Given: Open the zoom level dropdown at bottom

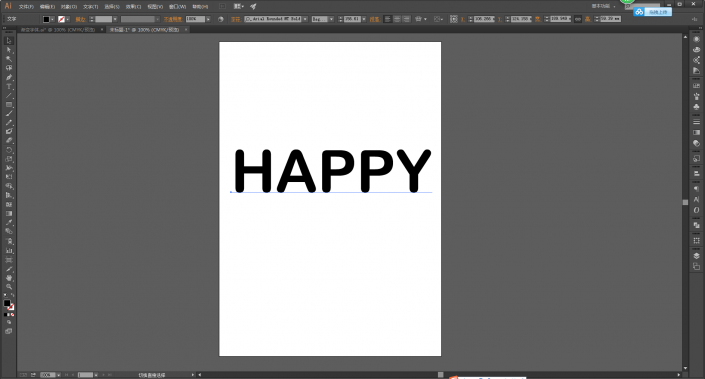Looking at the screenshot, I should click(58, 375).
